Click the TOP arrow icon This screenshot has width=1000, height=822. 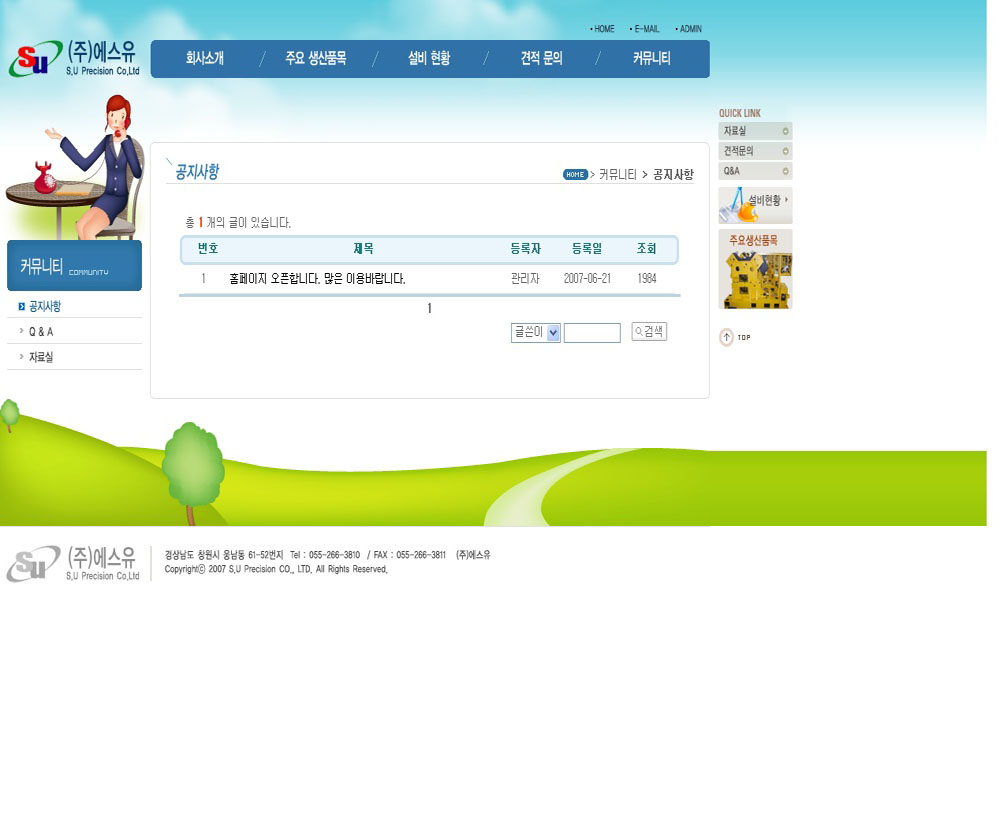[727, 338]
